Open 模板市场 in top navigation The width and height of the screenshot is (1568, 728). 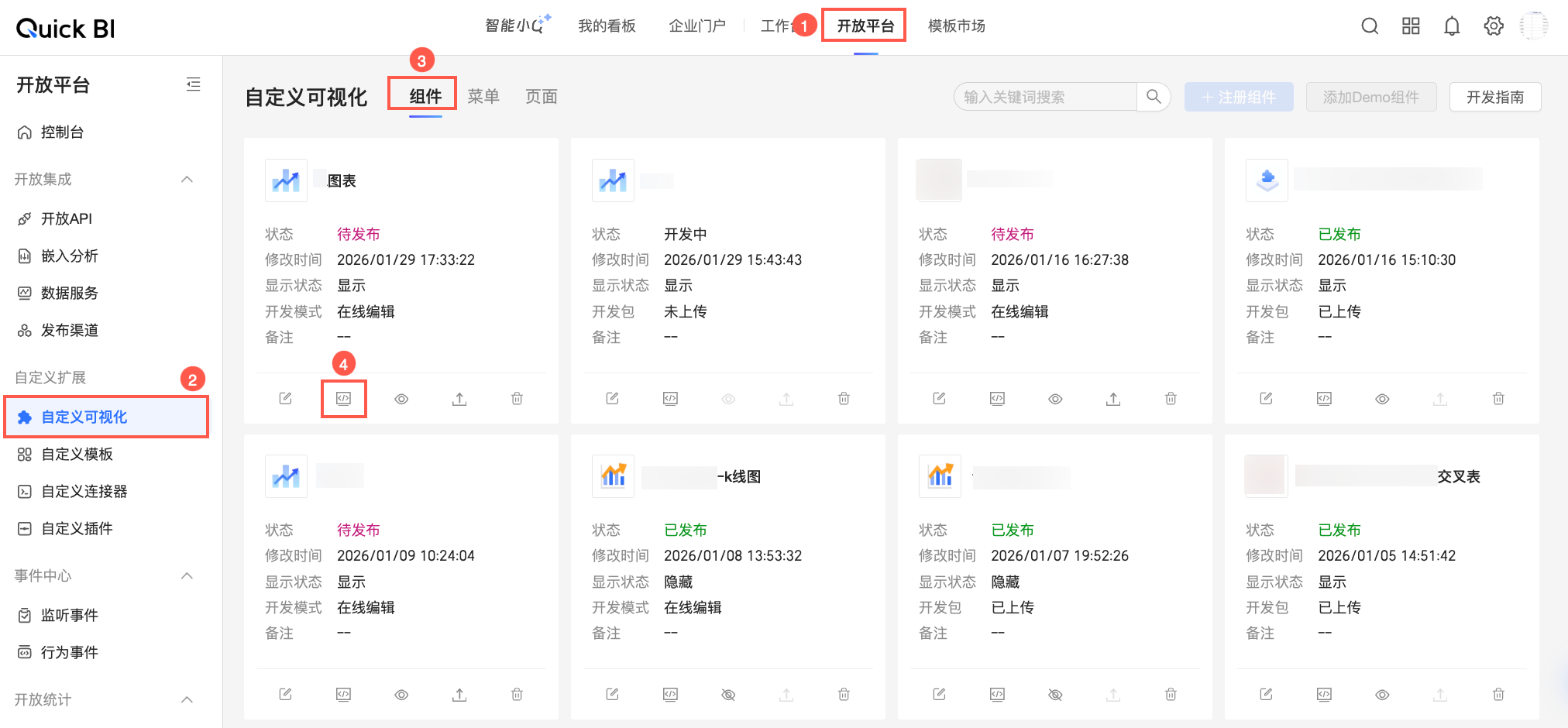click(x=957, y=26)
